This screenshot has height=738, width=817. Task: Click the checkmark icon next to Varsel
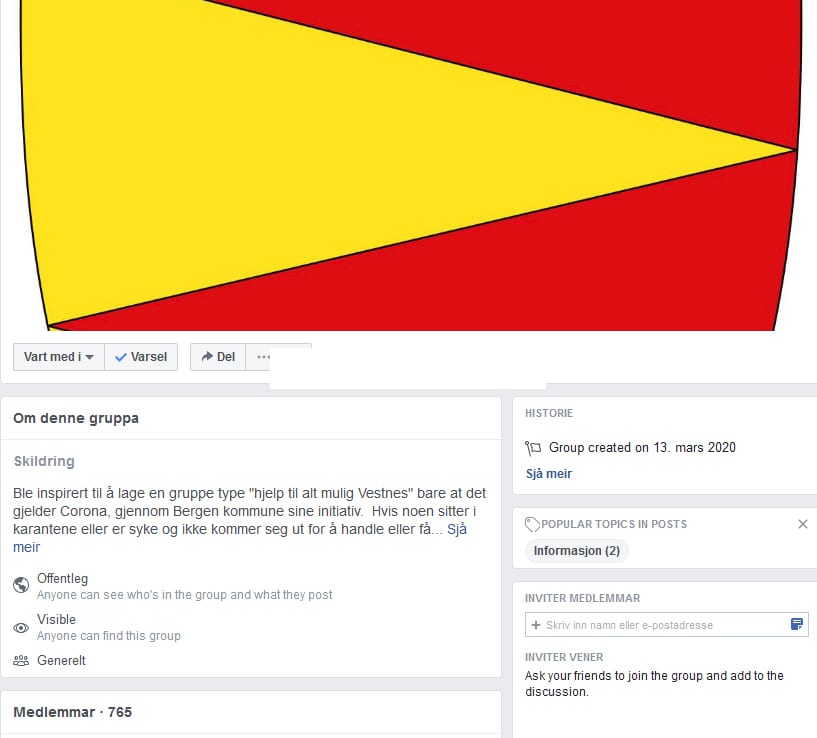(121, 358)
